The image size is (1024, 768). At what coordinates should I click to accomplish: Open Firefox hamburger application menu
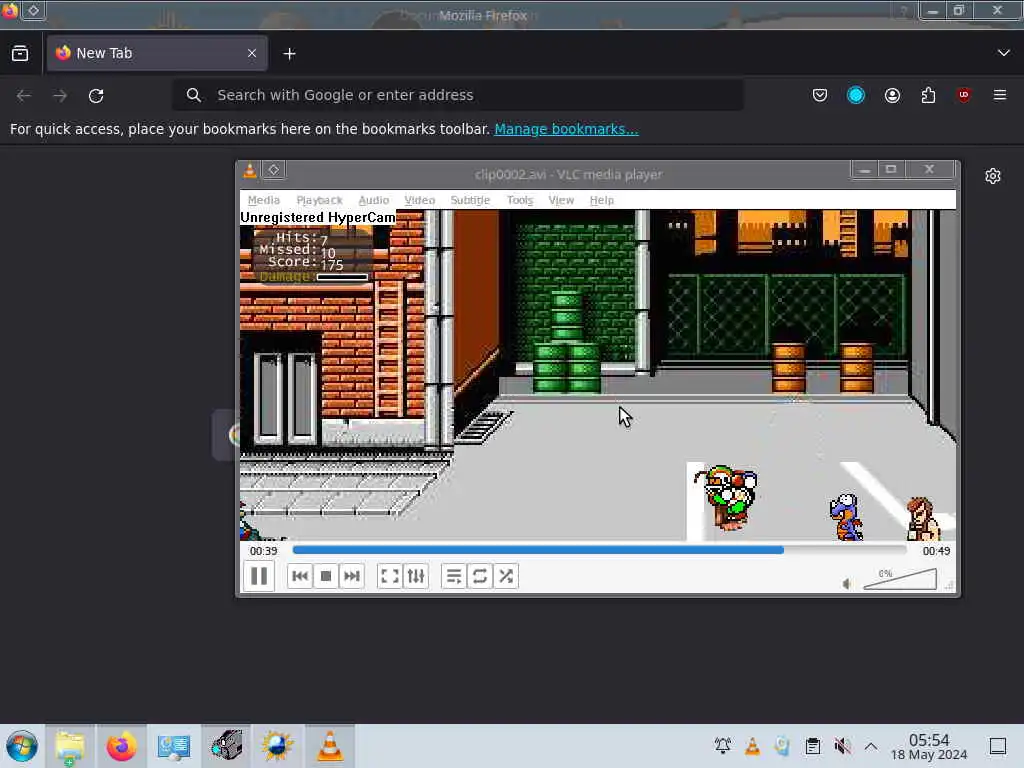pos(1000,95)
